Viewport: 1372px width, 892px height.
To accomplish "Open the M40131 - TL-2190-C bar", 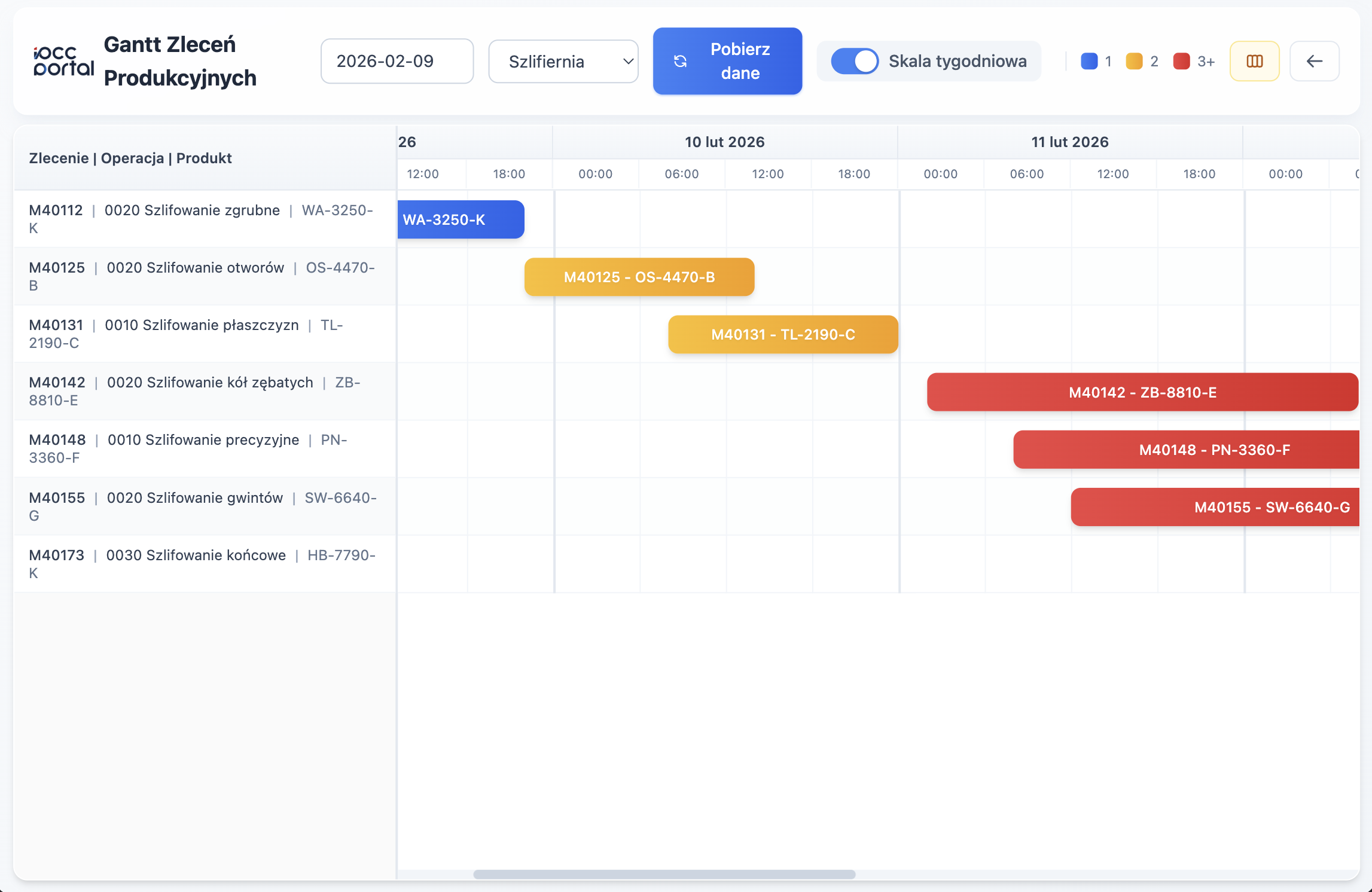I will tap(783, 334).
